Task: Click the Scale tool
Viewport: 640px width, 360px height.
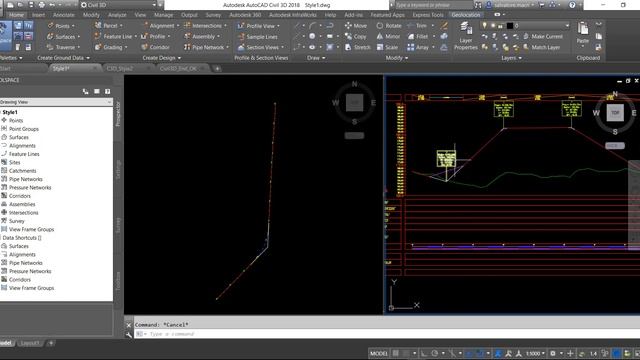Action: pyautogui.click(x=387, y=47)
